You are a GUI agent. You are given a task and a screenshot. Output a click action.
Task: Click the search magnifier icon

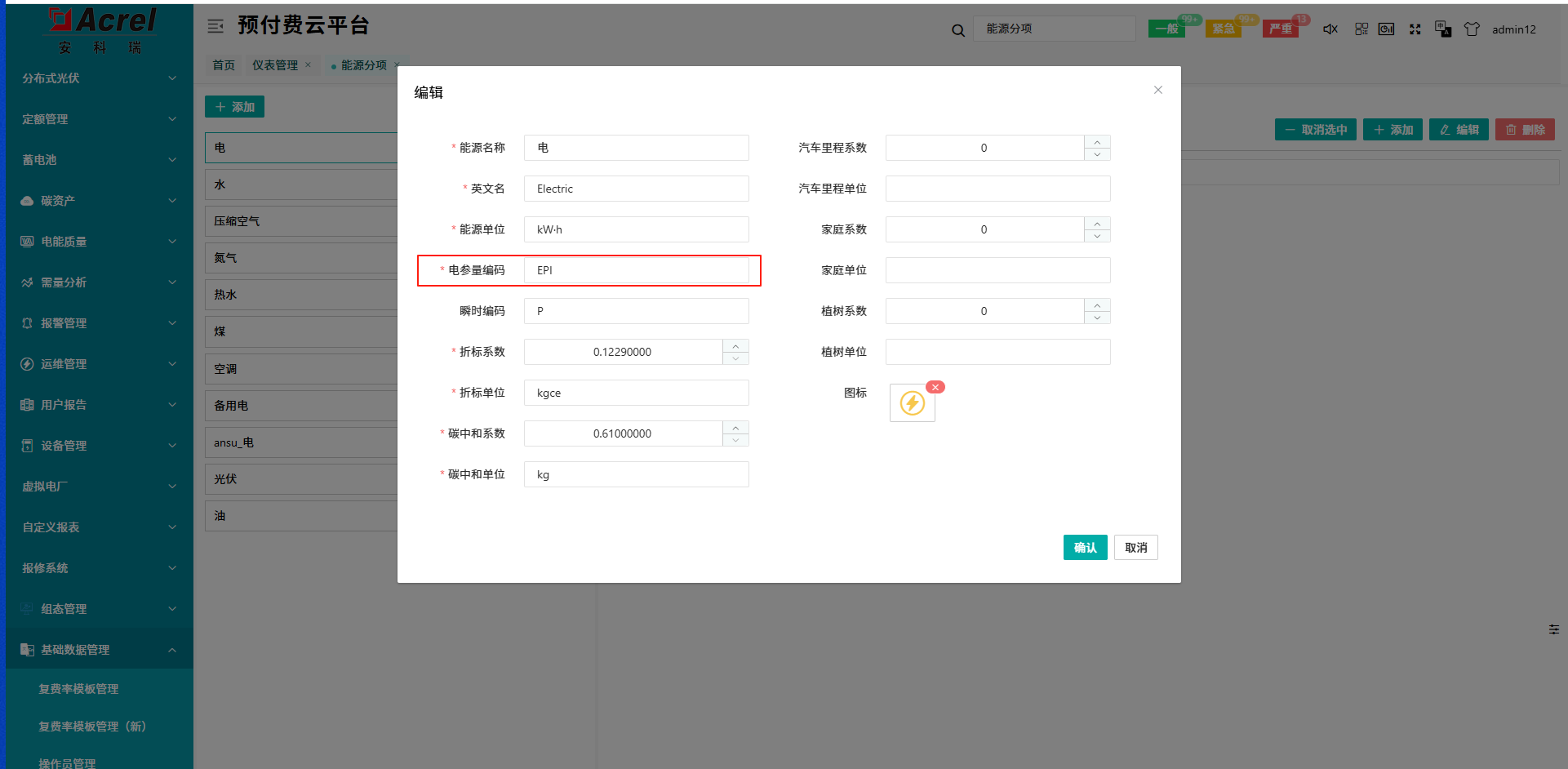[x=957, y=30]
